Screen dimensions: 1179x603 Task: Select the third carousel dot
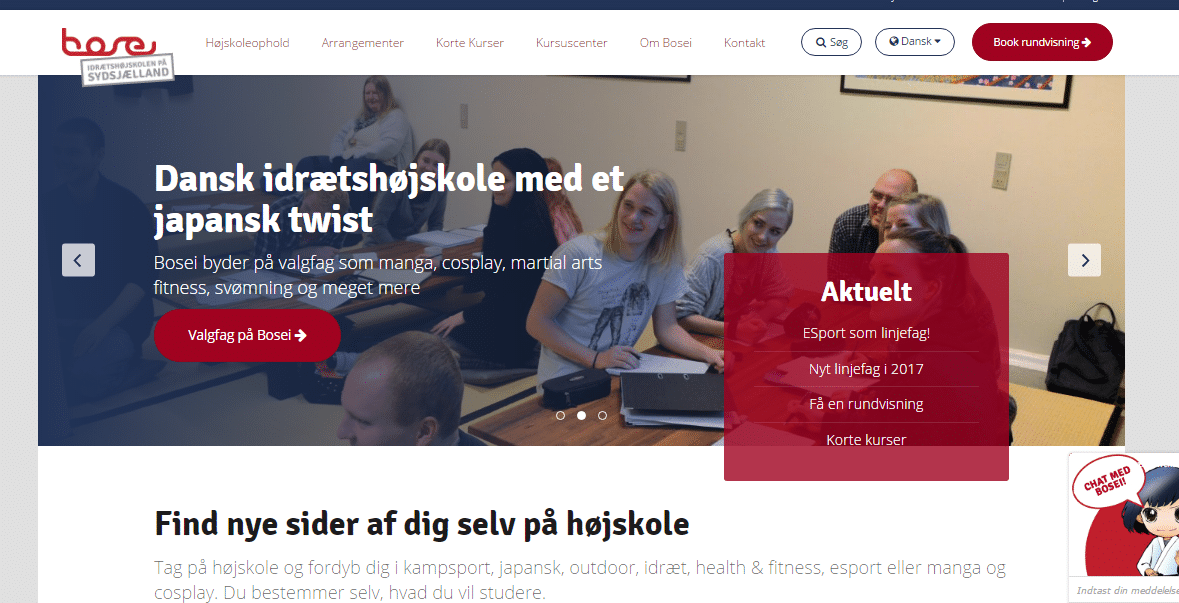(x=602, y=415)
